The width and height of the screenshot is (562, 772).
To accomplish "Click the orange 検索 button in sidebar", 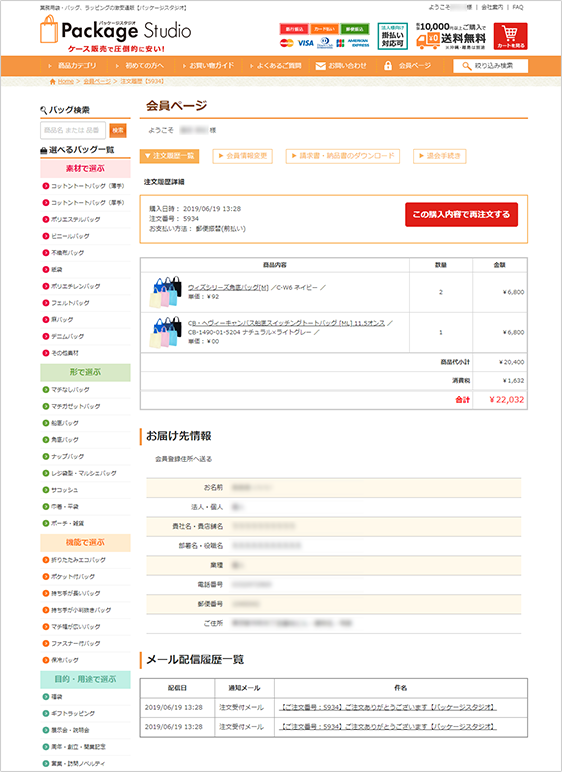I will (118, 130).
